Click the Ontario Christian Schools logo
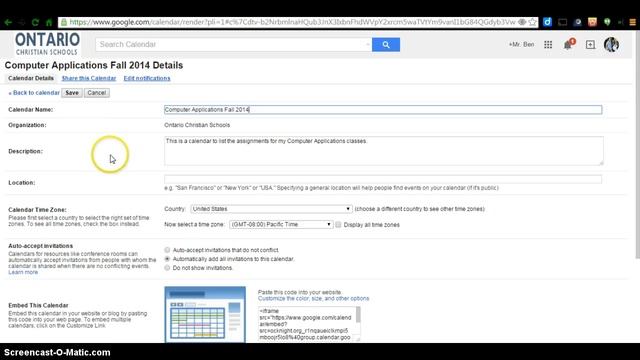 (x=47, y=44)
